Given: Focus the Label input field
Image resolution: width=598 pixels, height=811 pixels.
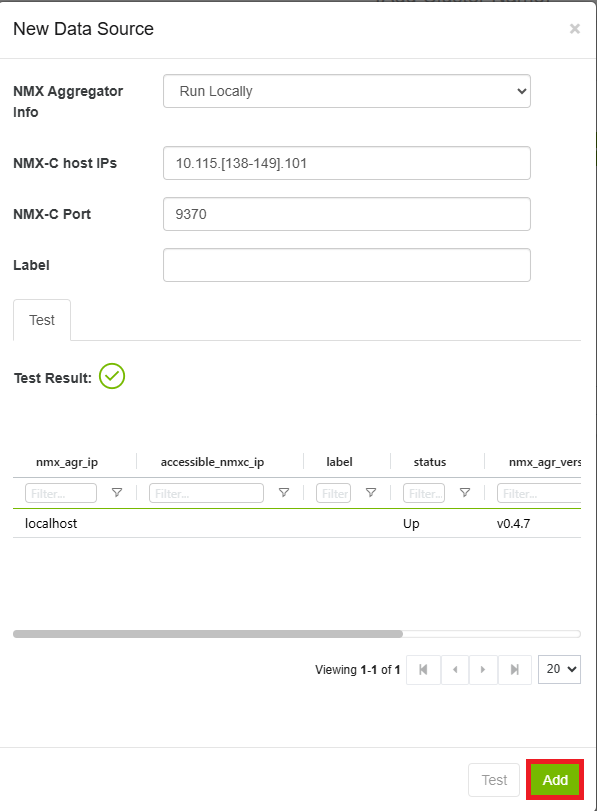Looking at the screenshot, I should coord(347,265).
